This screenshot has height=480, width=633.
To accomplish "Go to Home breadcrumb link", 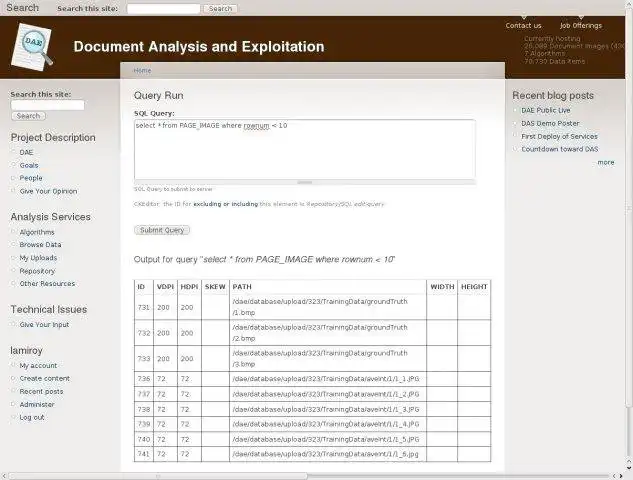I will [142, 71].
